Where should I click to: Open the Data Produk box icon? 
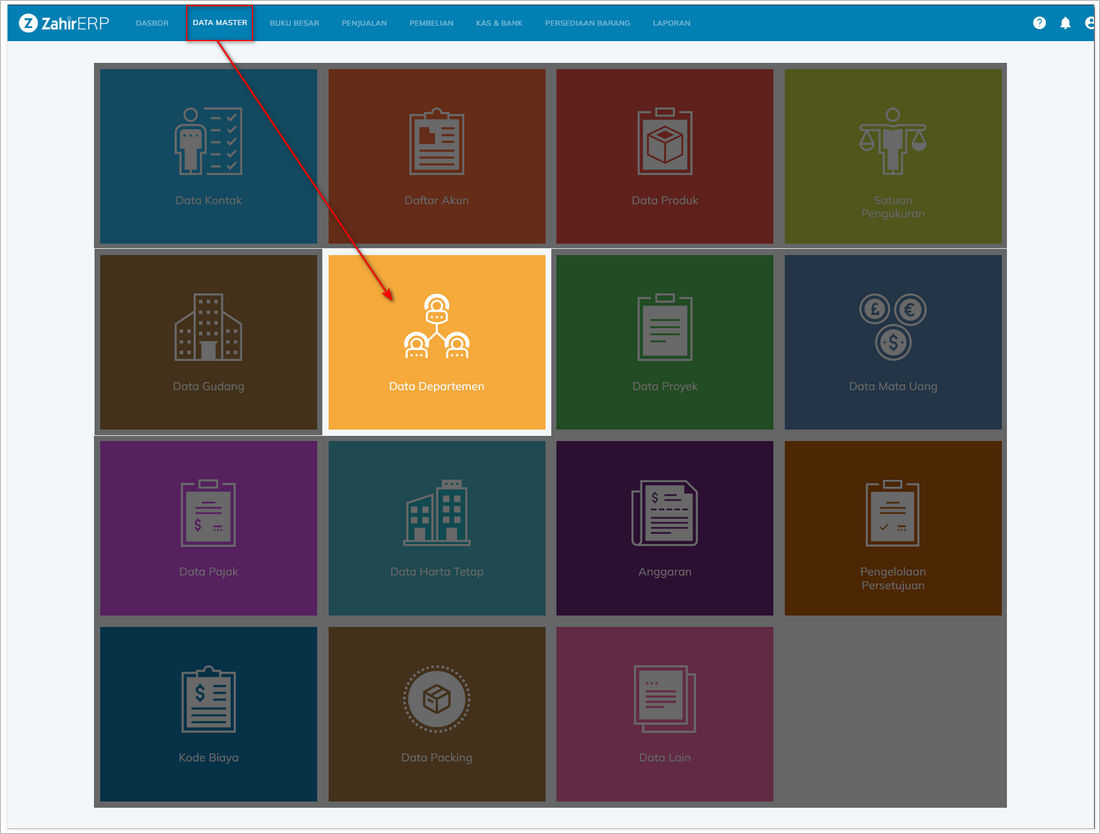point(665,142)
